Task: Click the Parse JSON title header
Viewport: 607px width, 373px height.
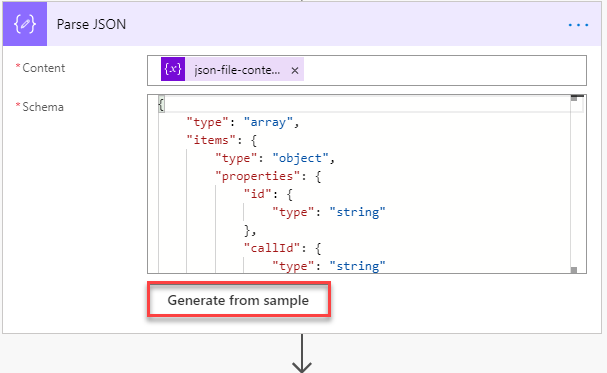Action: click(x=91, y=24)
